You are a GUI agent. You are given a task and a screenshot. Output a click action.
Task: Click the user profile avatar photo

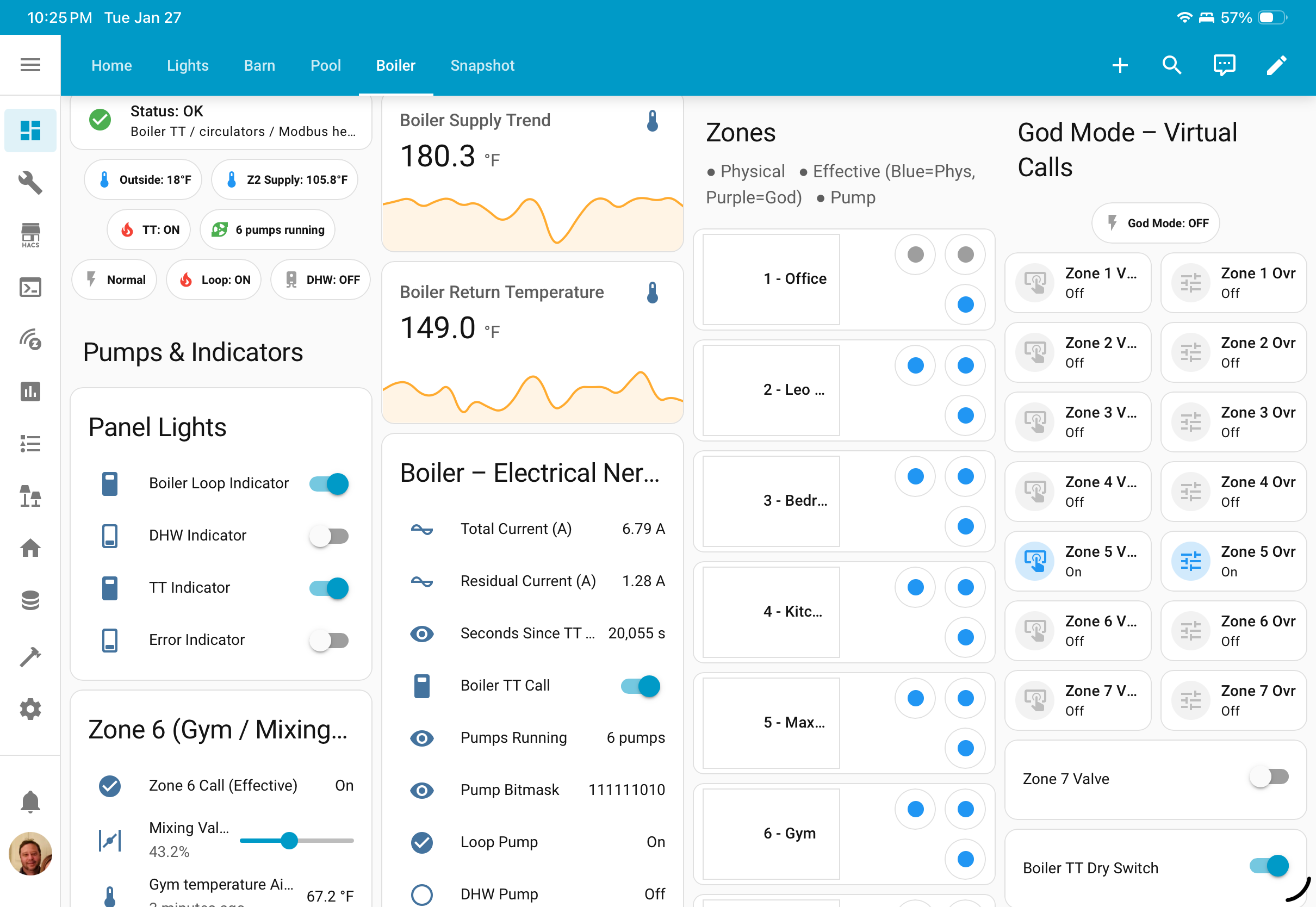coord(30,853)
